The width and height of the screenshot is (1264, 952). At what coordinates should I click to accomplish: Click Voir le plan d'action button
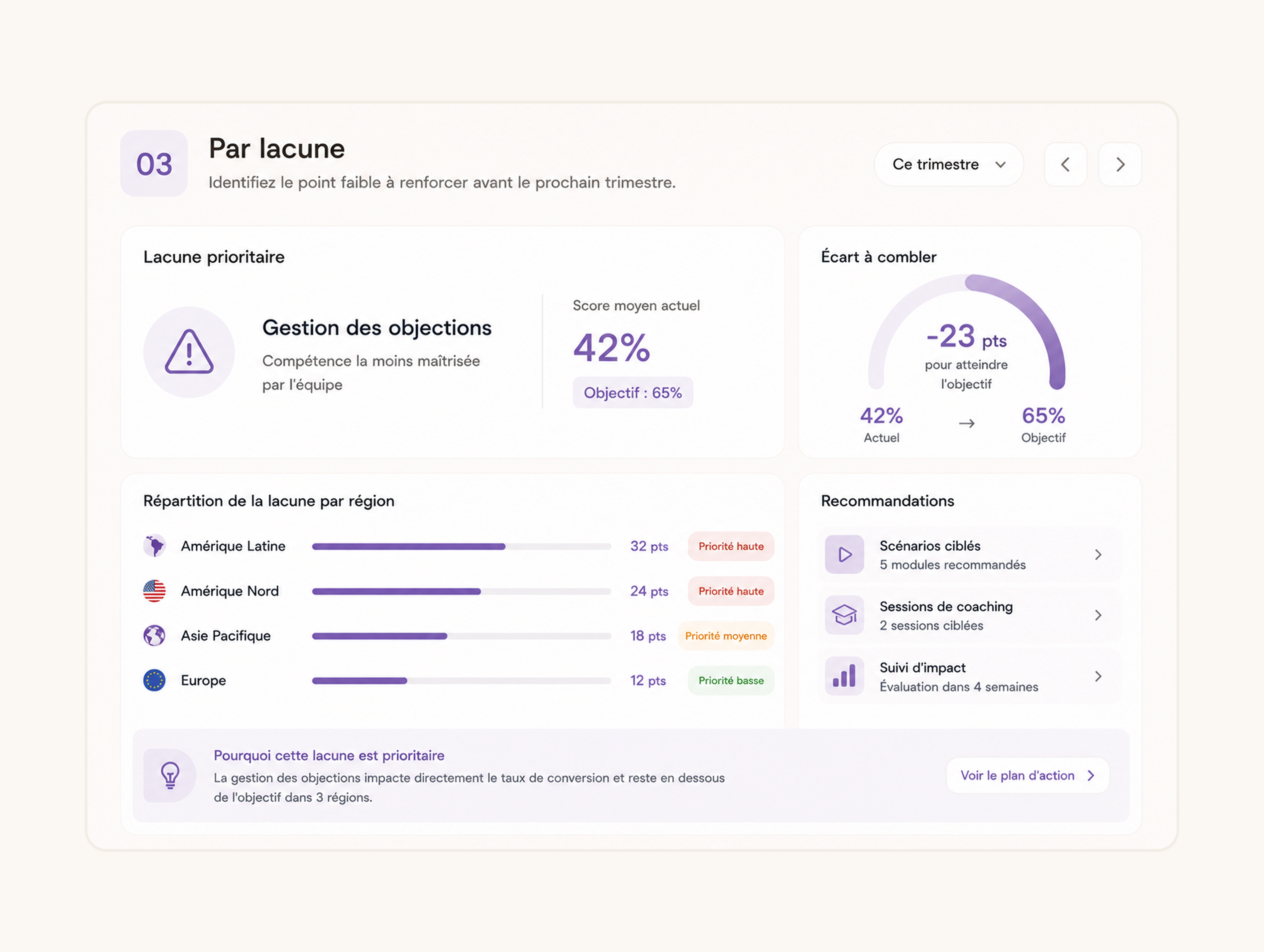click(1028, 775)
